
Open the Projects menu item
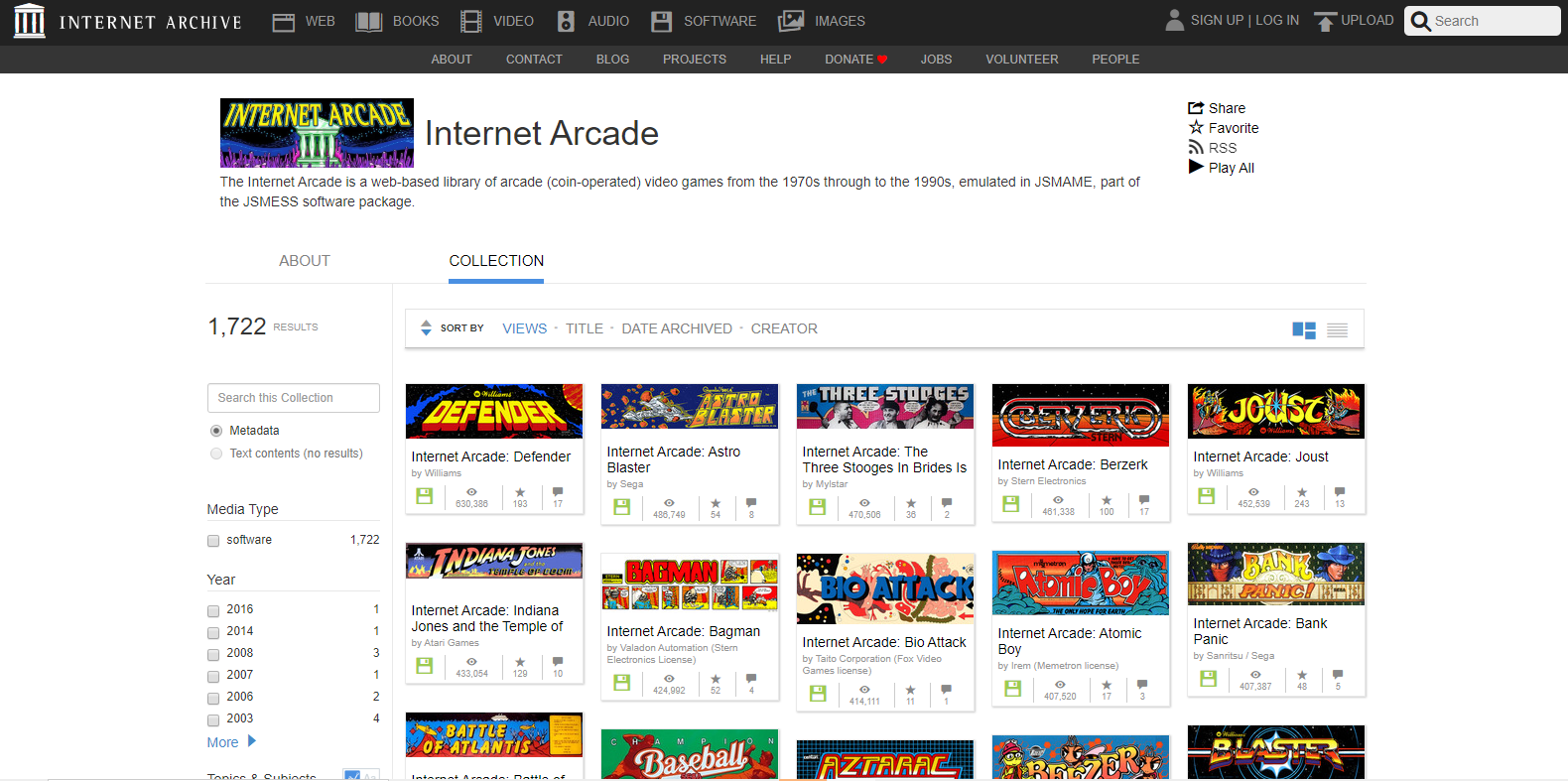(695, 60)
